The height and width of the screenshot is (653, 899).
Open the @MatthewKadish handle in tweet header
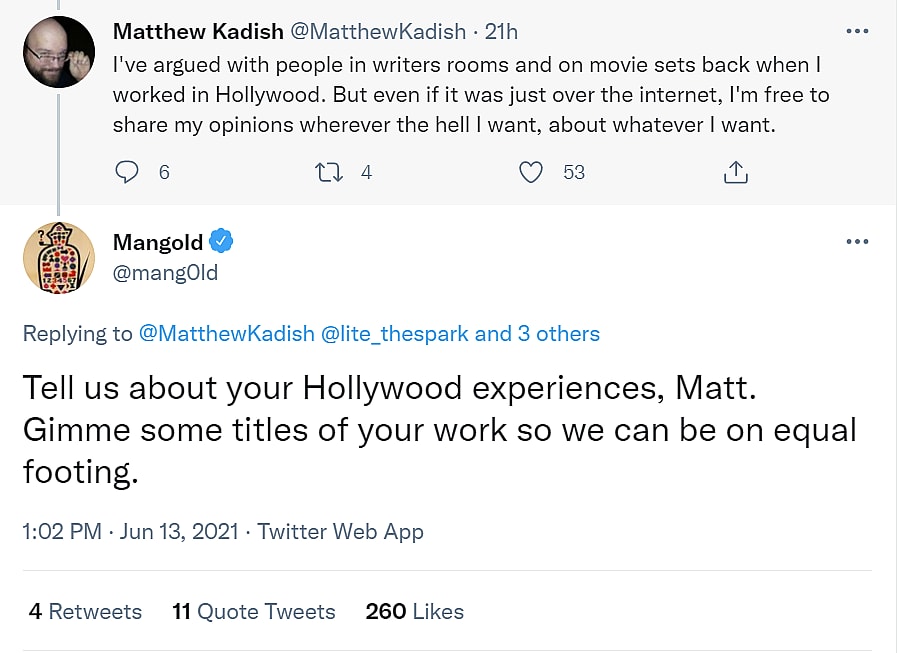tap(378, 32)
